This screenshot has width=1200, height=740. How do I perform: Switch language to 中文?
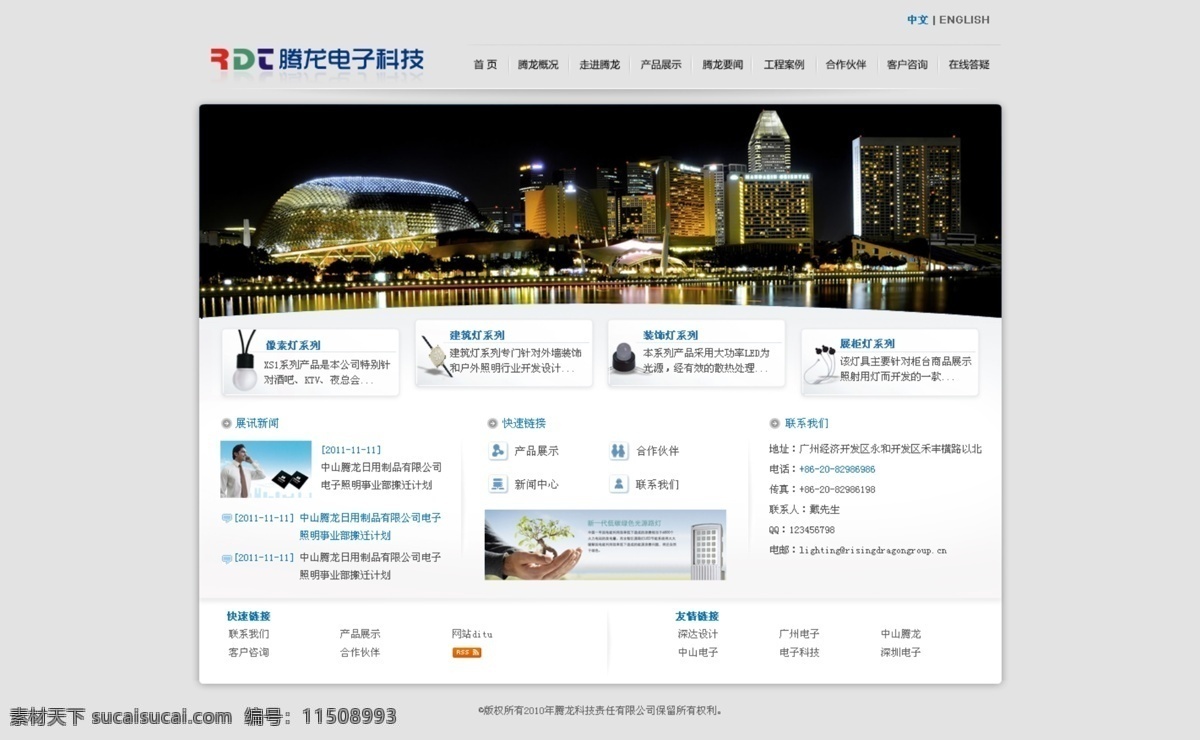coord(918,19)
